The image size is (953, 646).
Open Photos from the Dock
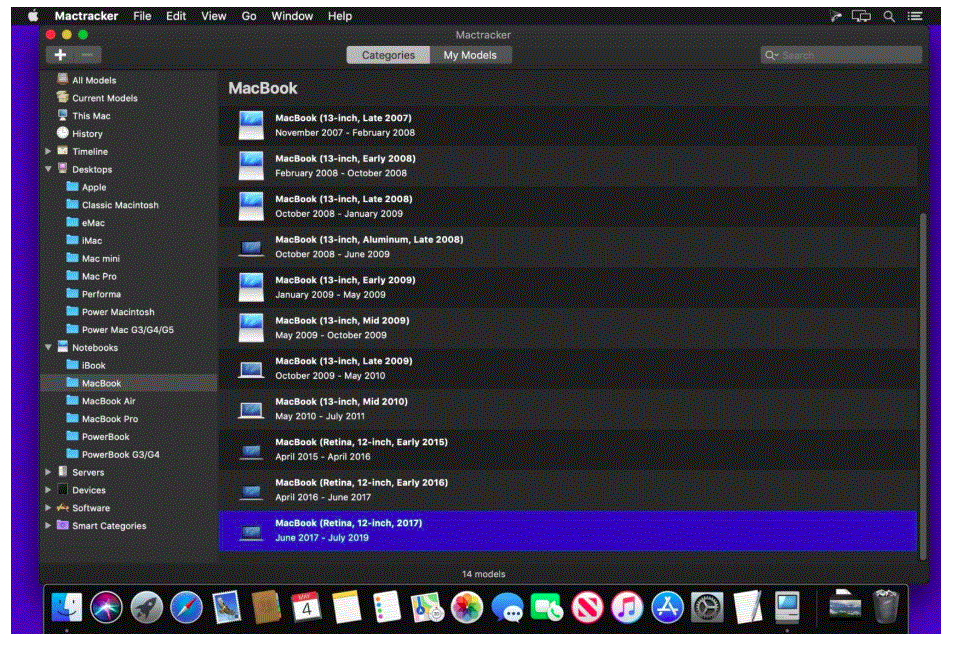coord(467,607)
